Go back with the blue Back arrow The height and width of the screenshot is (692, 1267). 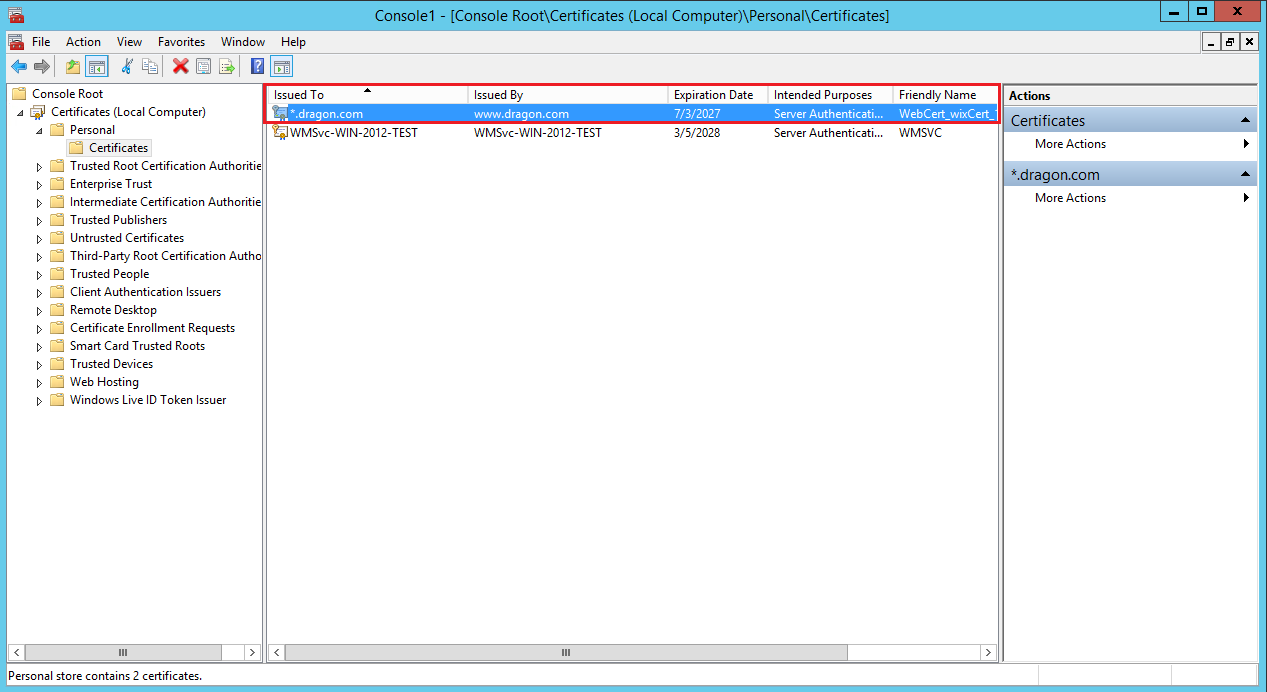coord(19,66)
